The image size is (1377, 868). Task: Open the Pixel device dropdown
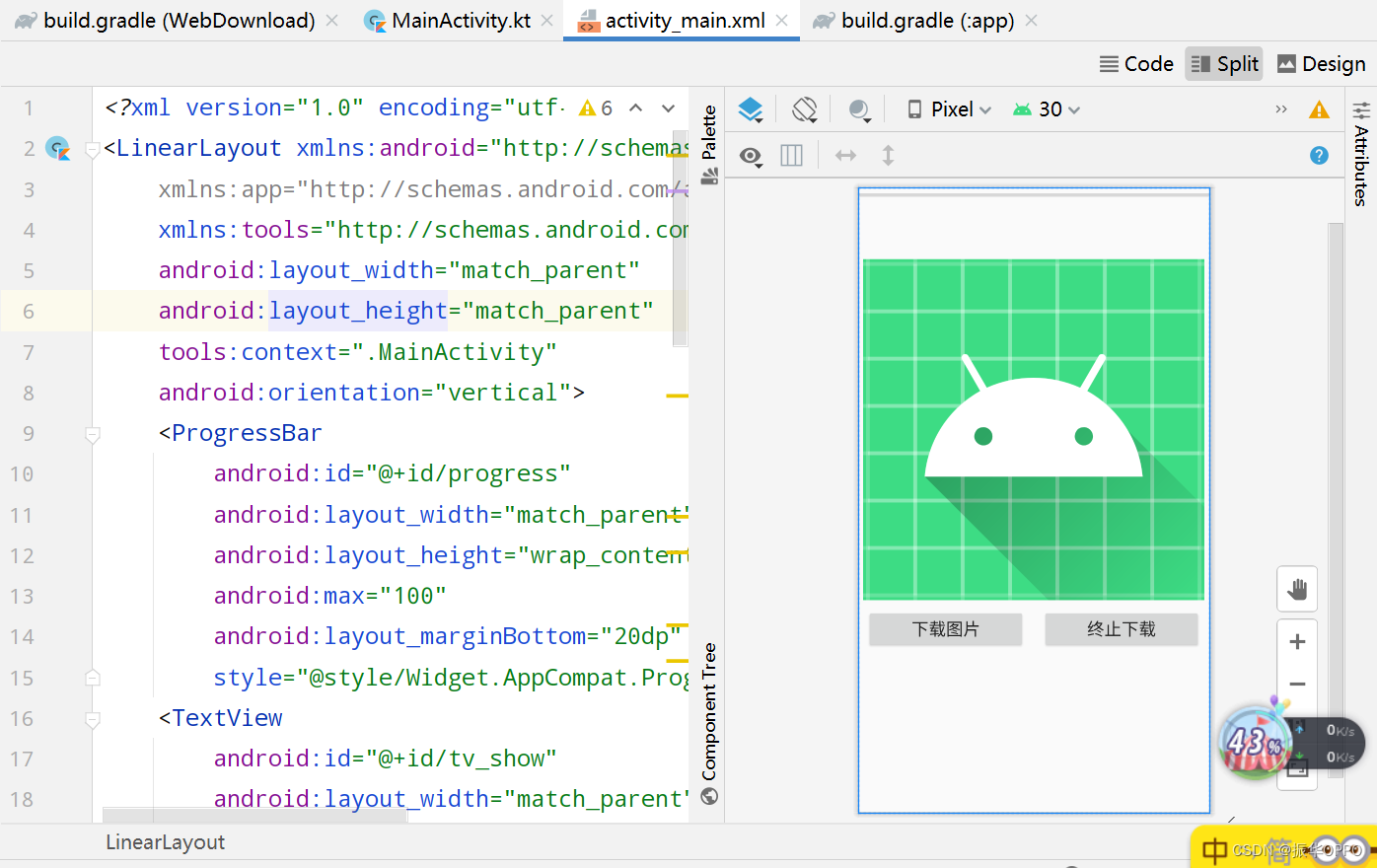[949, 109]
